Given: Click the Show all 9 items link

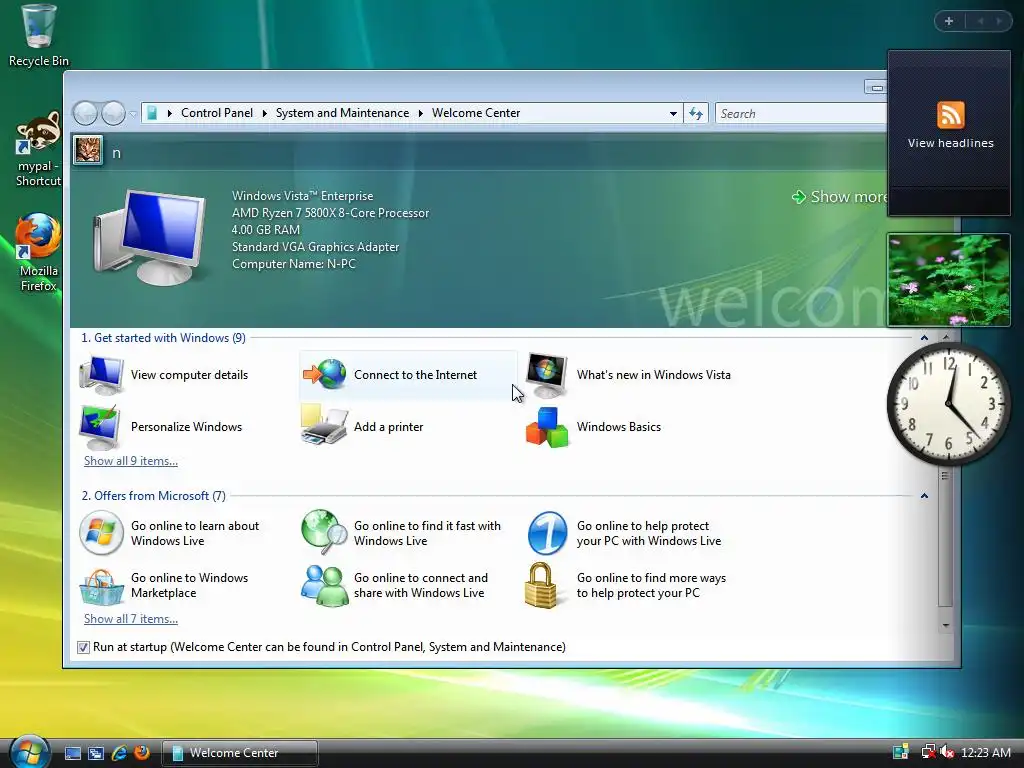Looking at the screenshot, I should [x=131, y=461].
